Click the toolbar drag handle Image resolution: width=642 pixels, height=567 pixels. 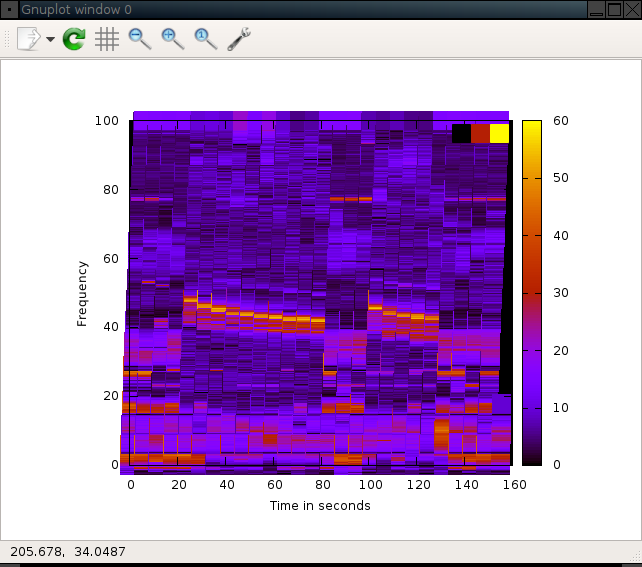coord(8,39)
